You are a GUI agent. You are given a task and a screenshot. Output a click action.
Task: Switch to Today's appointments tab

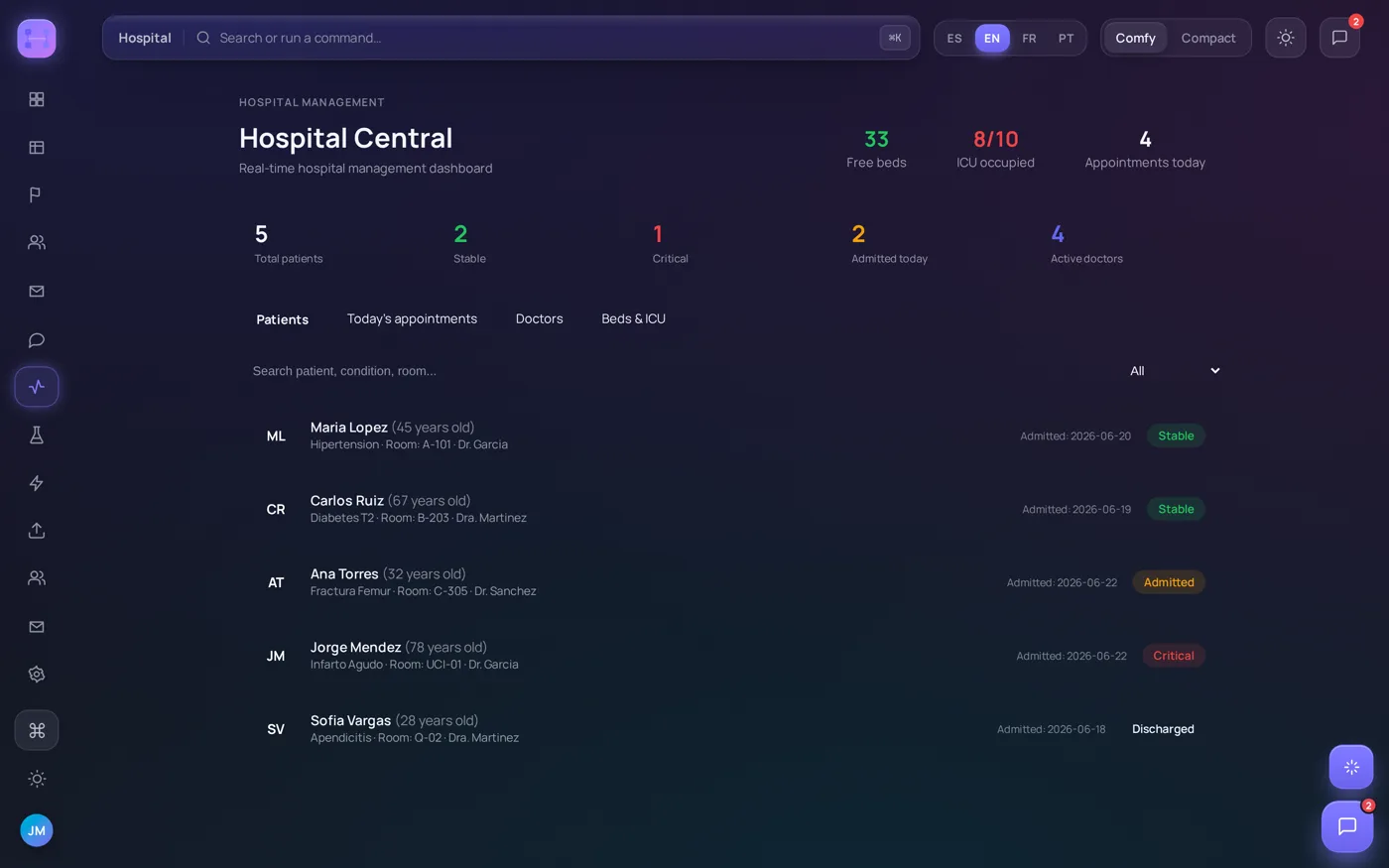pyautogui.click(x=412, y=318)
